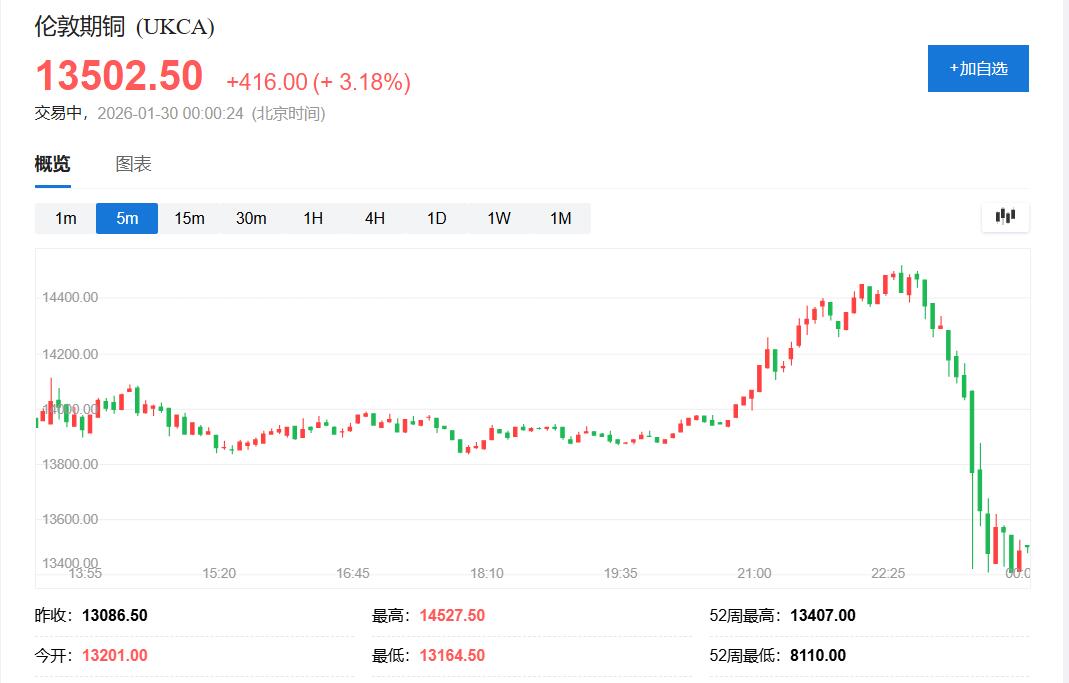The height and width of the screenshot is (683, 1069).
Task: Choose the 1M monthly interval
Action: (x=560, y=218)
